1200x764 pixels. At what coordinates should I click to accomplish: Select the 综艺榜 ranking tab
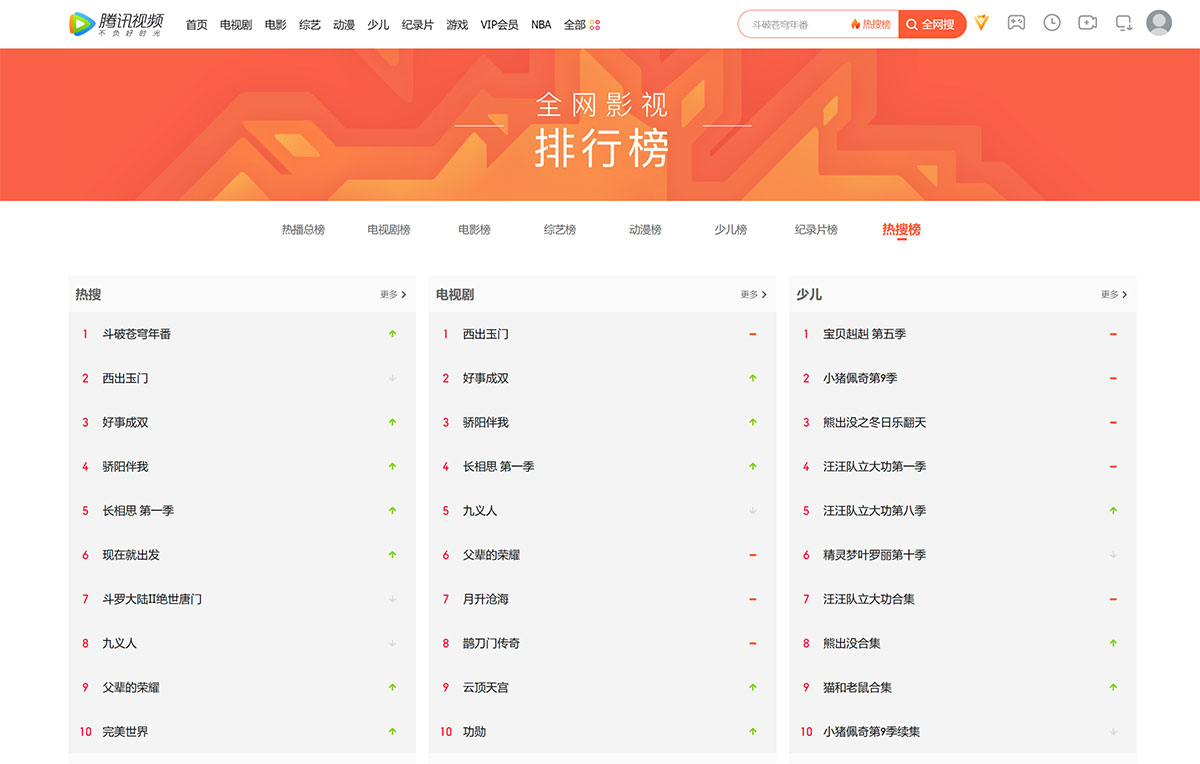(x=557, y=229)
